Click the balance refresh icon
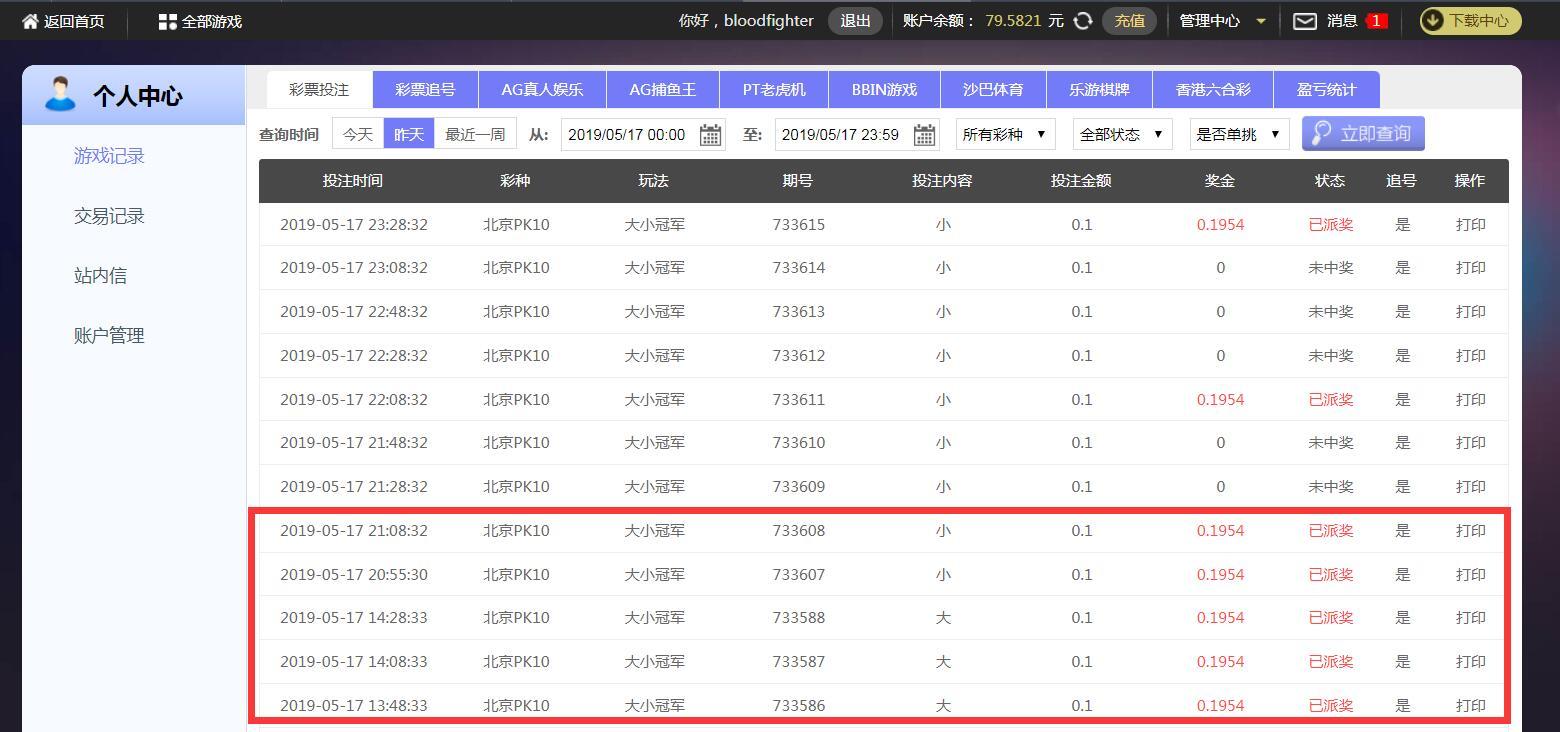 click(x=1082, y=21)
